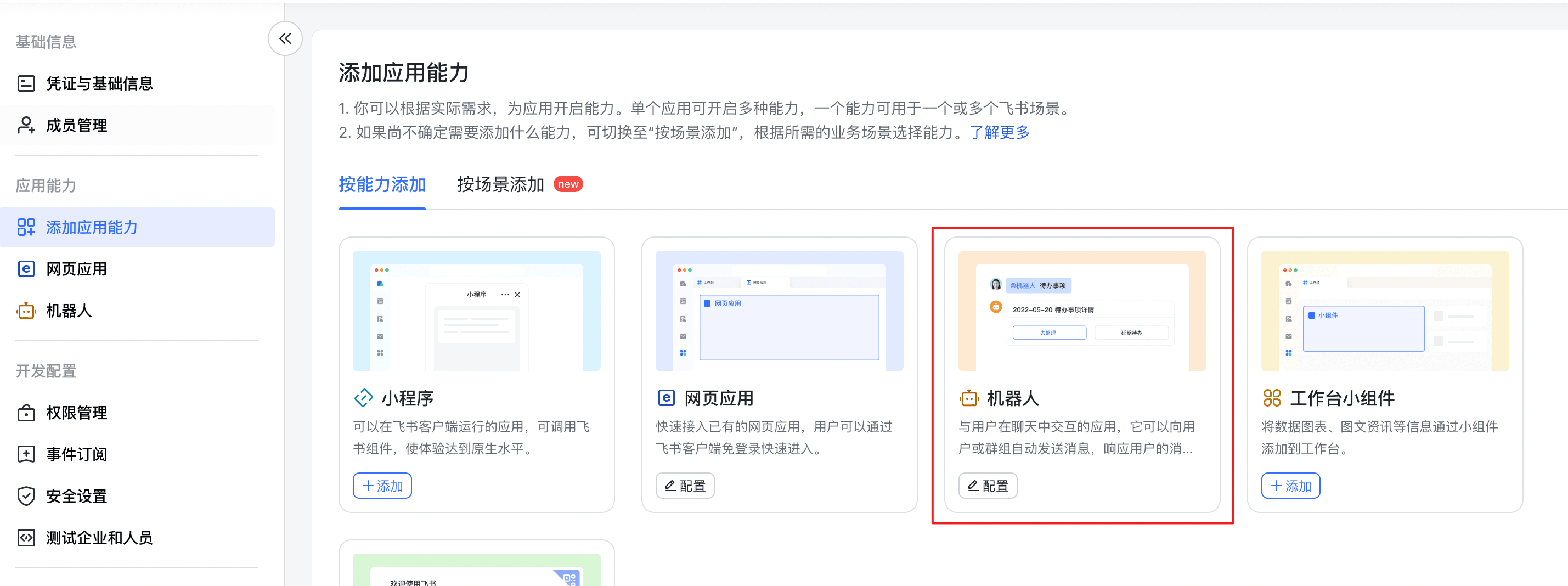Select 添加应用能力 in the sidebar
The width and height of the screenshot is (1568, 586).
pos(138,227)
